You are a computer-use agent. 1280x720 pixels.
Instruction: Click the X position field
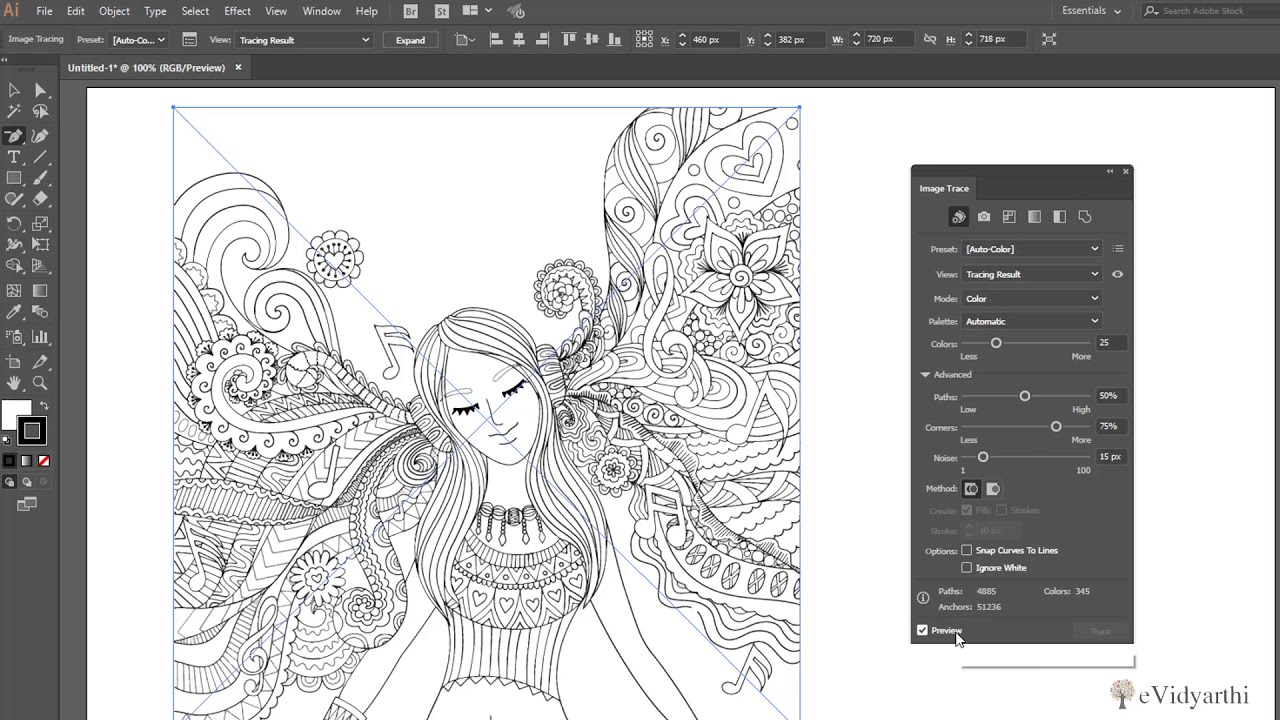(715, 40)
